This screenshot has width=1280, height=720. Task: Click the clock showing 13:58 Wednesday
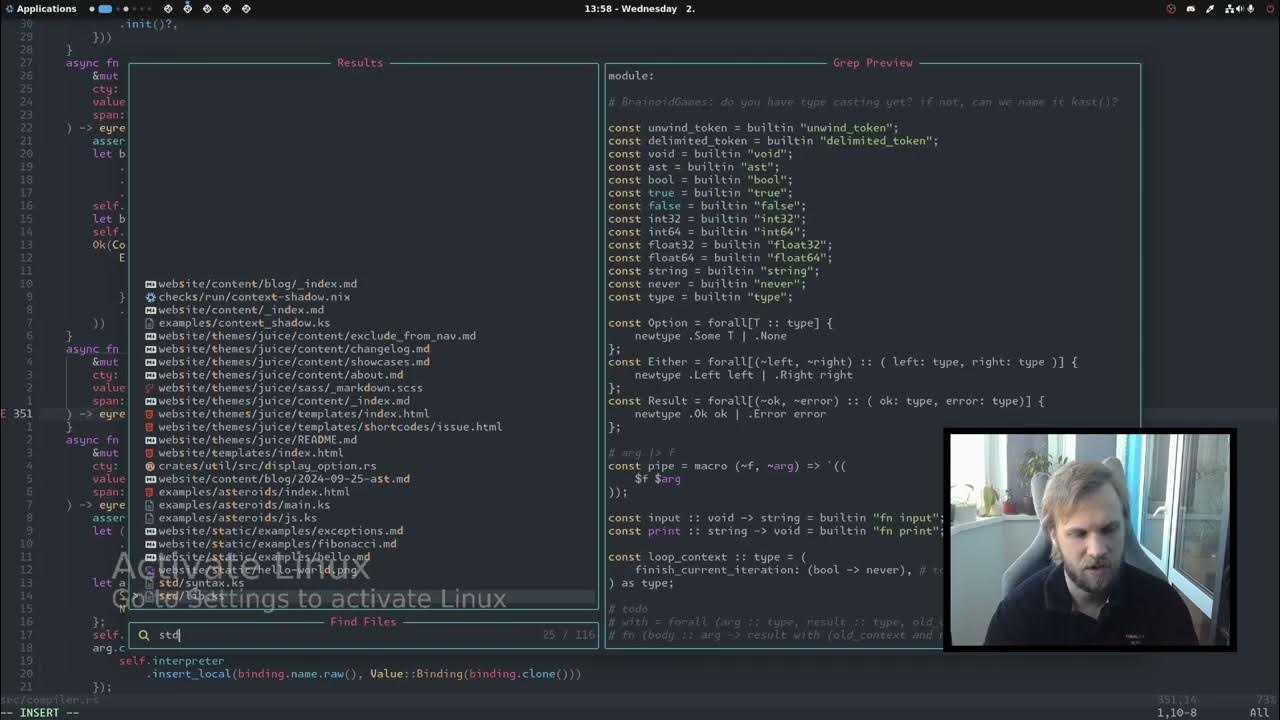[x=639, y=8]
